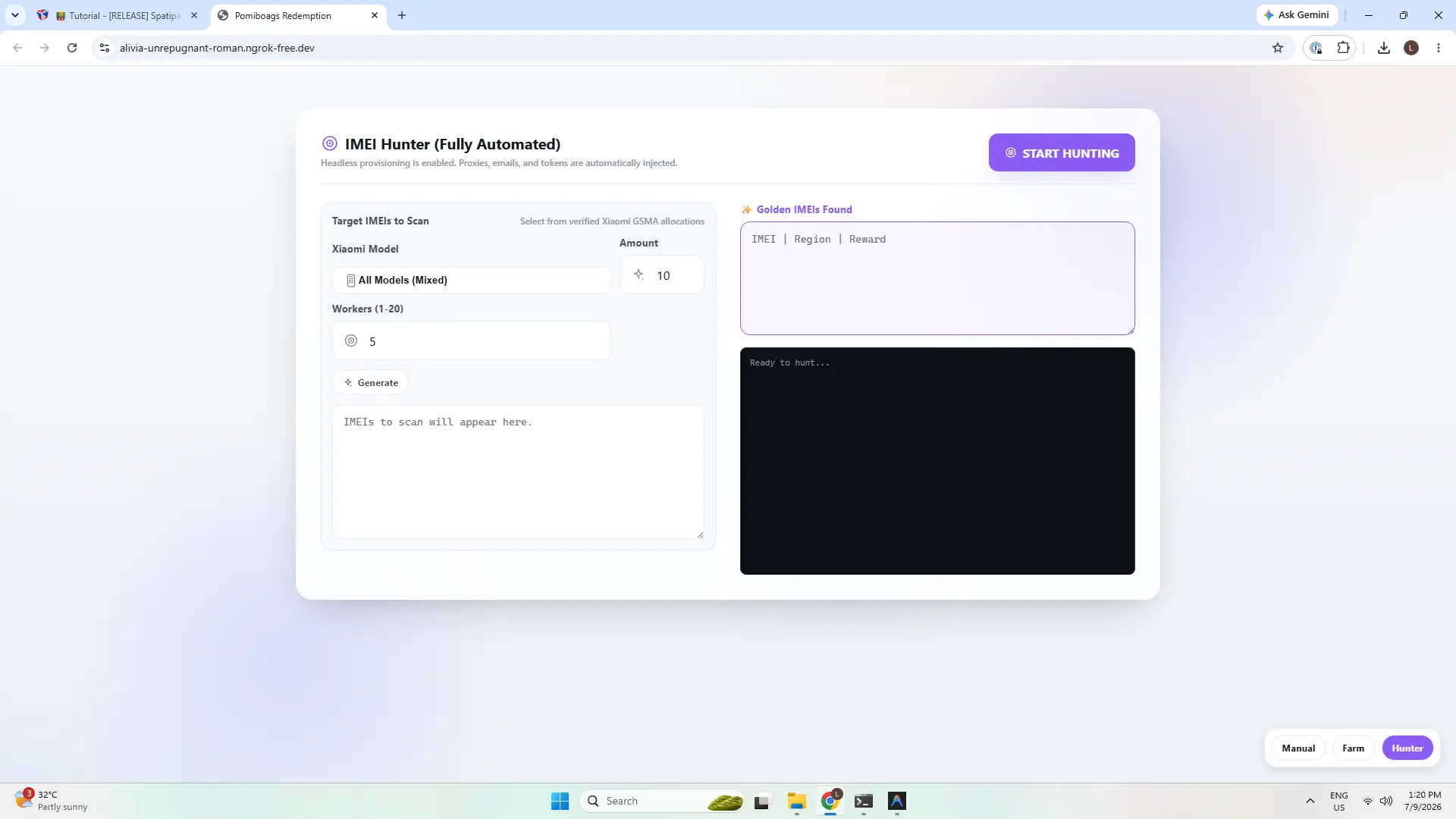Click the taskbar Search box
The height and width of the screenshot is (819, 1456).
[x=663, y=801]
